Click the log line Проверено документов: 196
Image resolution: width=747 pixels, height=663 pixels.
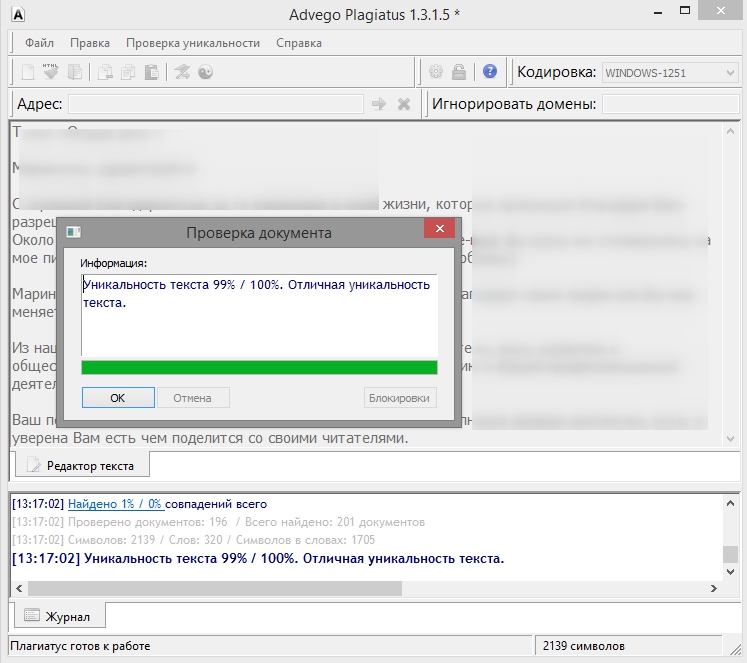pos(218,522)
